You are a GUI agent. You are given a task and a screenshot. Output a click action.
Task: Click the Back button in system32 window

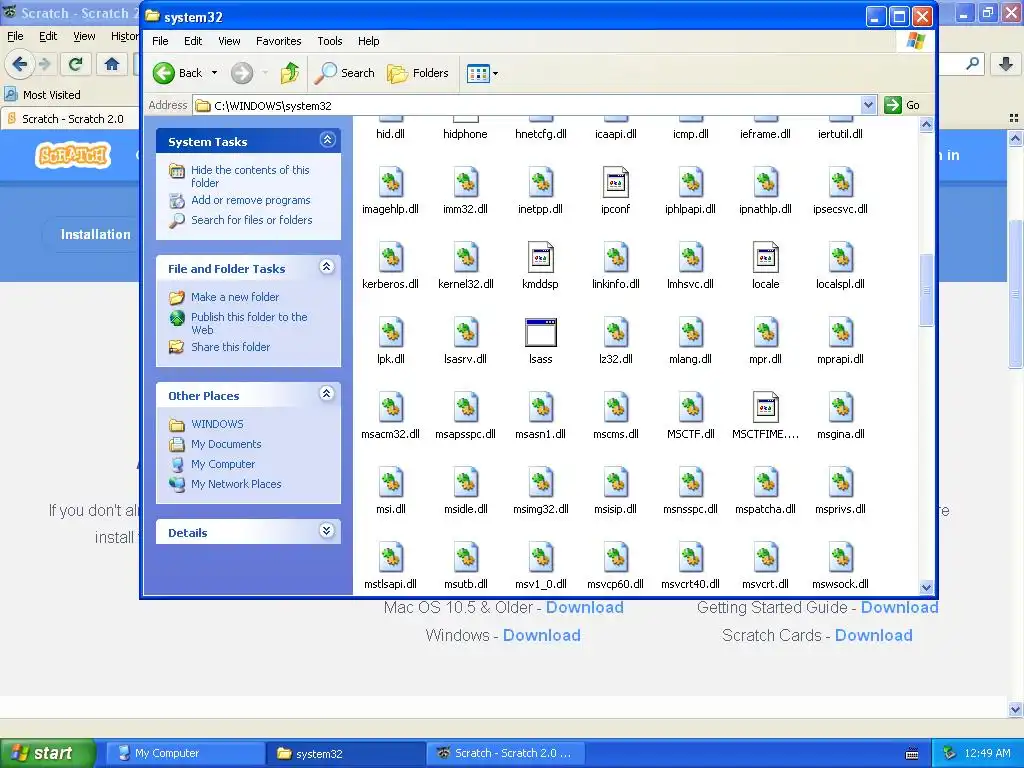pos(178,73)
